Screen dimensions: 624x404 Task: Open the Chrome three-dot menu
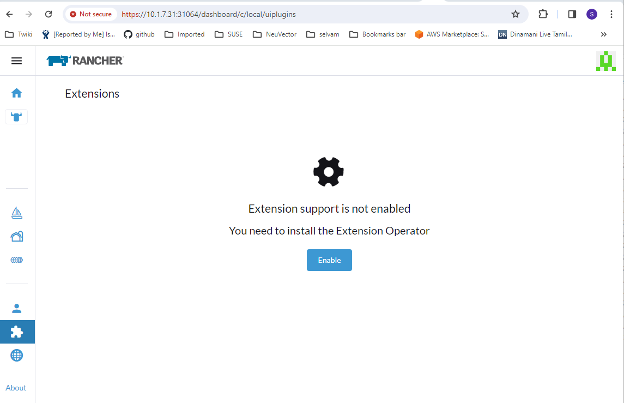click(611, 14)
